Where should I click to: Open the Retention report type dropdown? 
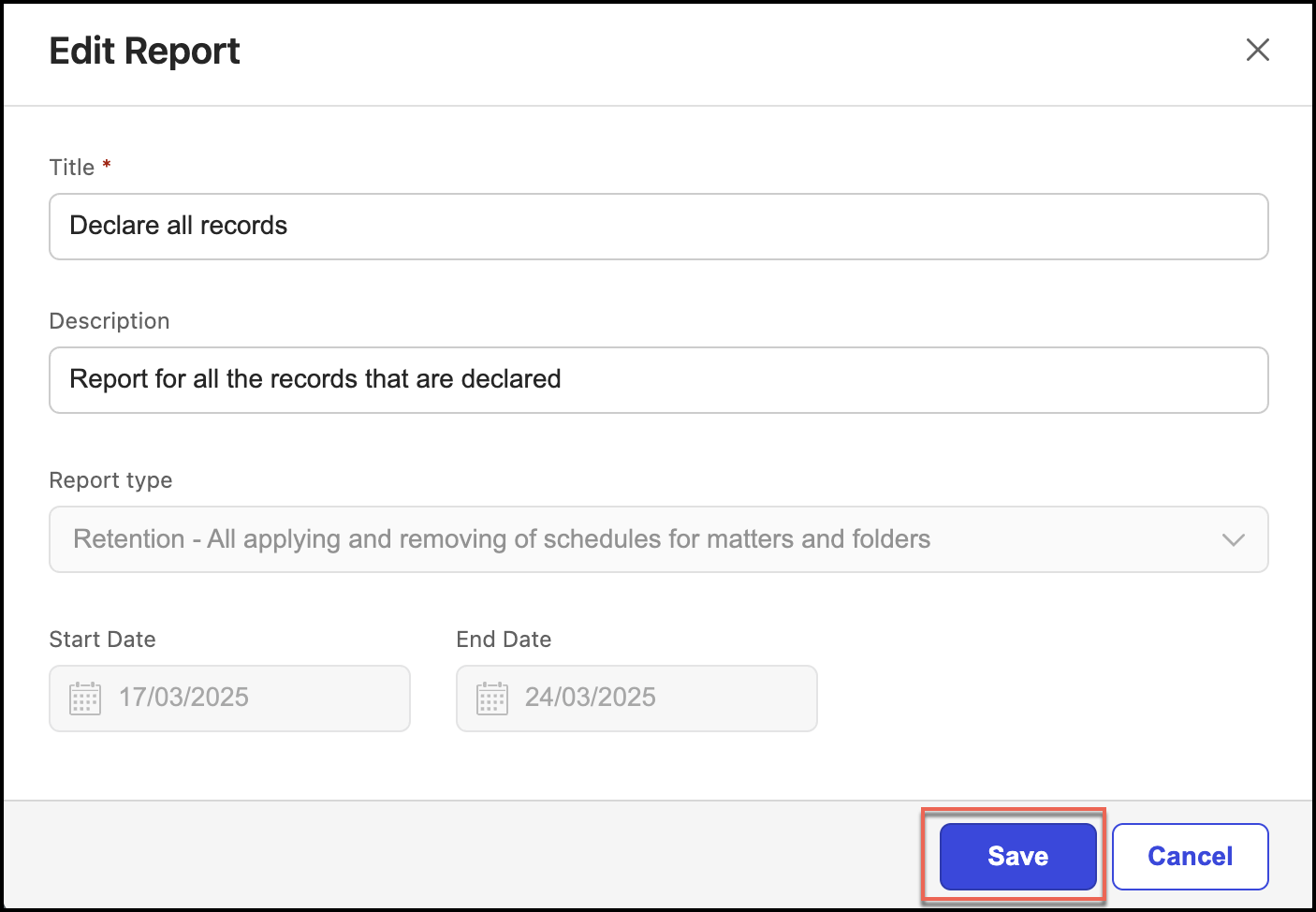[x=657, y=539]
